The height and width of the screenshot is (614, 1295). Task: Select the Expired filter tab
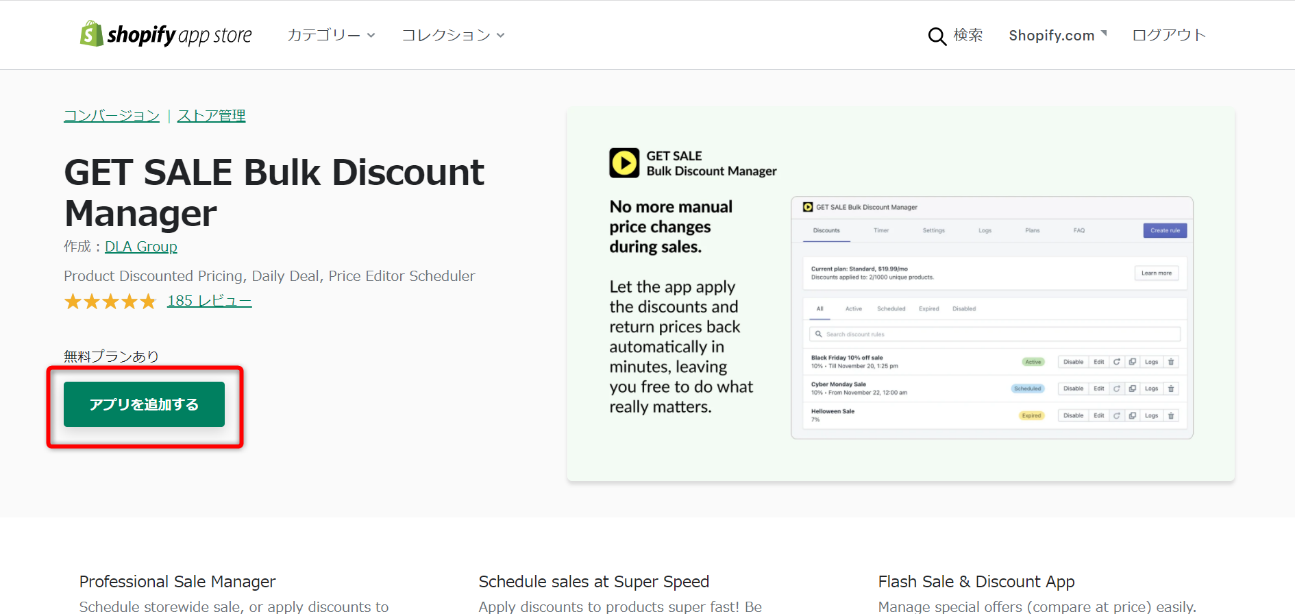pos(929,309)
